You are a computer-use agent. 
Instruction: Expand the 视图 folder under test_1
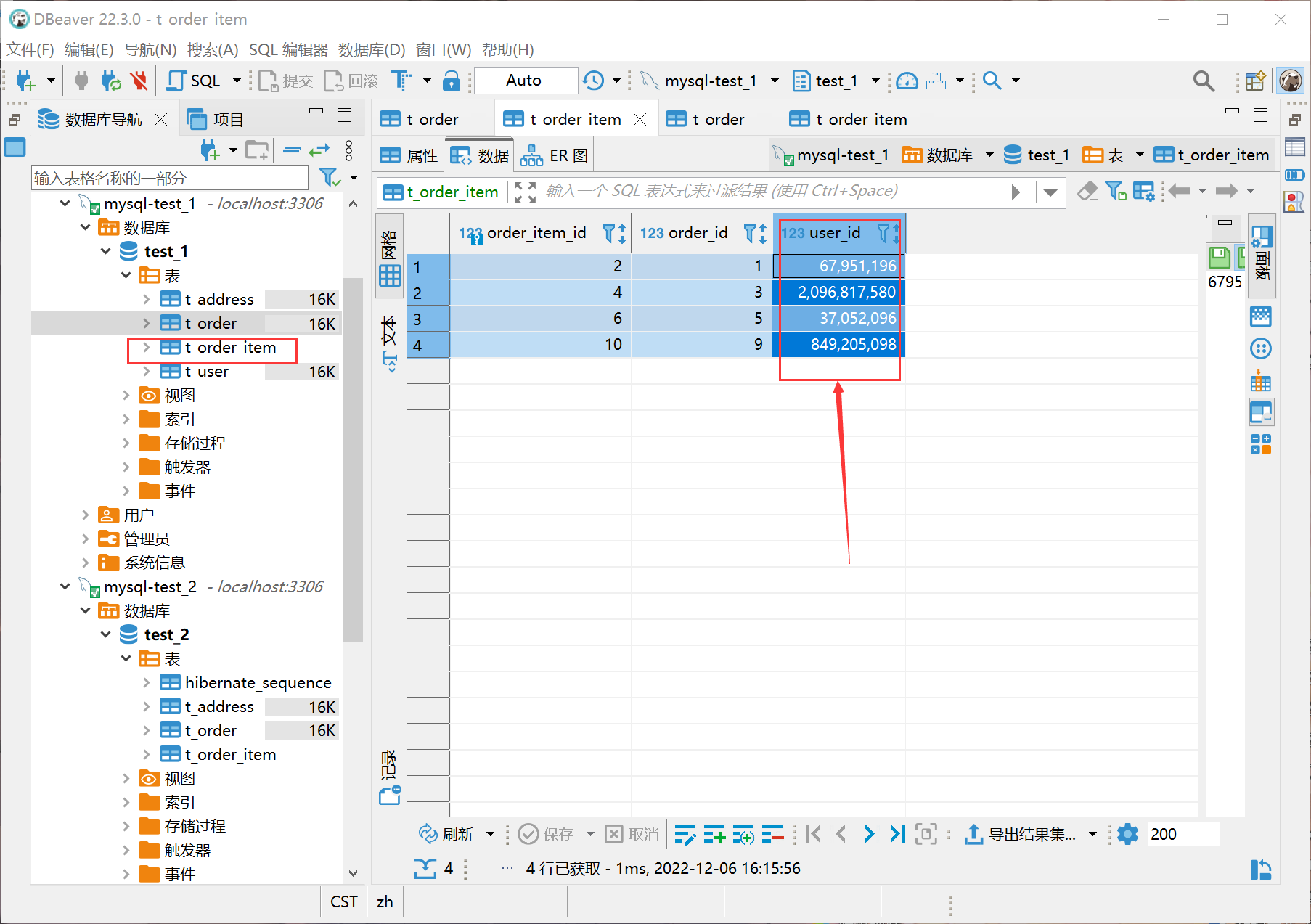pyautogui.click(x=126, y=395)
